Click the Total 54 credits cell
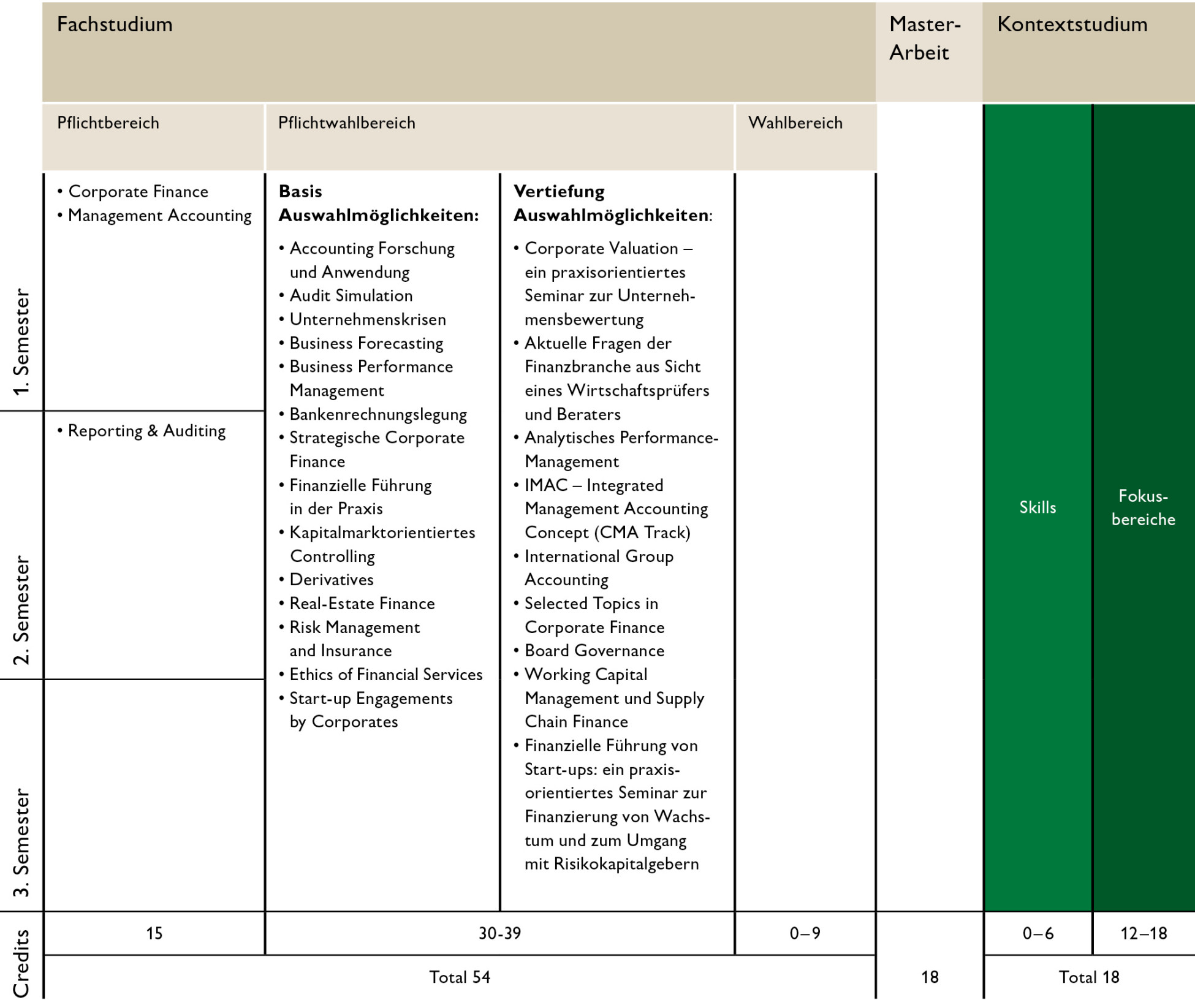Screen dimensions: 1195x1008 pyautogui.click(x=460, y=977)
